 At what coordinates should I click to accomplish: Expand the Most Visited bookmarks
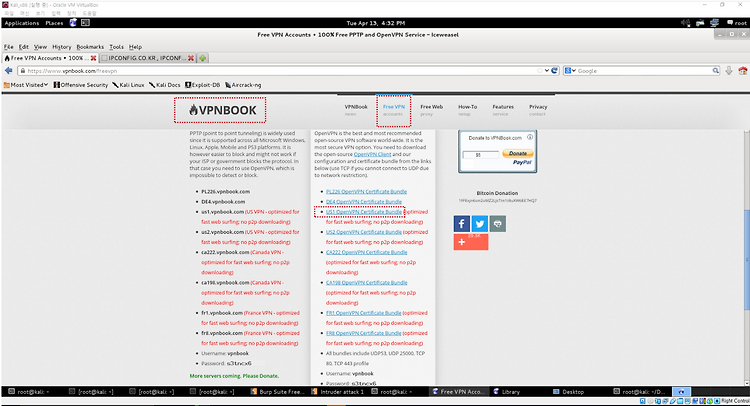coord(26,85)
